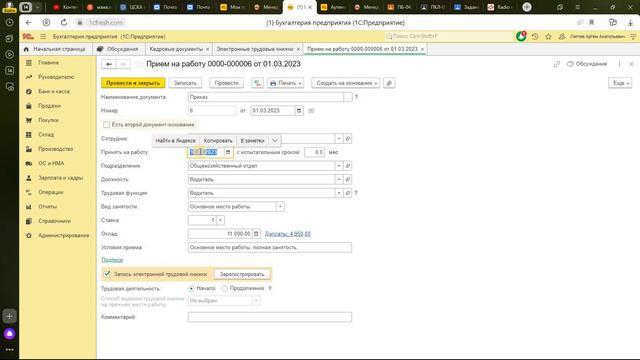
Task: Open Администрирование section
Action: [x=63, y=236]
